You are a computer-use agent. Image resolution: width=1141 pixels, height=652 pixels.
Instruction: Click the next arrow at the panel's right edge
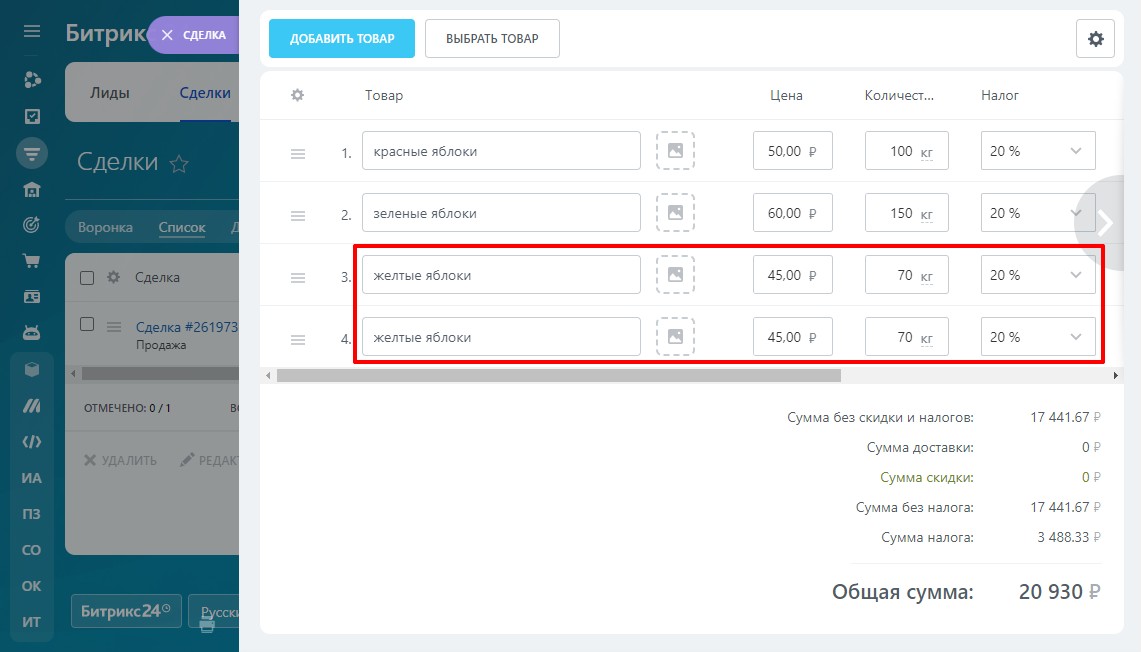tap(1105, 223)
